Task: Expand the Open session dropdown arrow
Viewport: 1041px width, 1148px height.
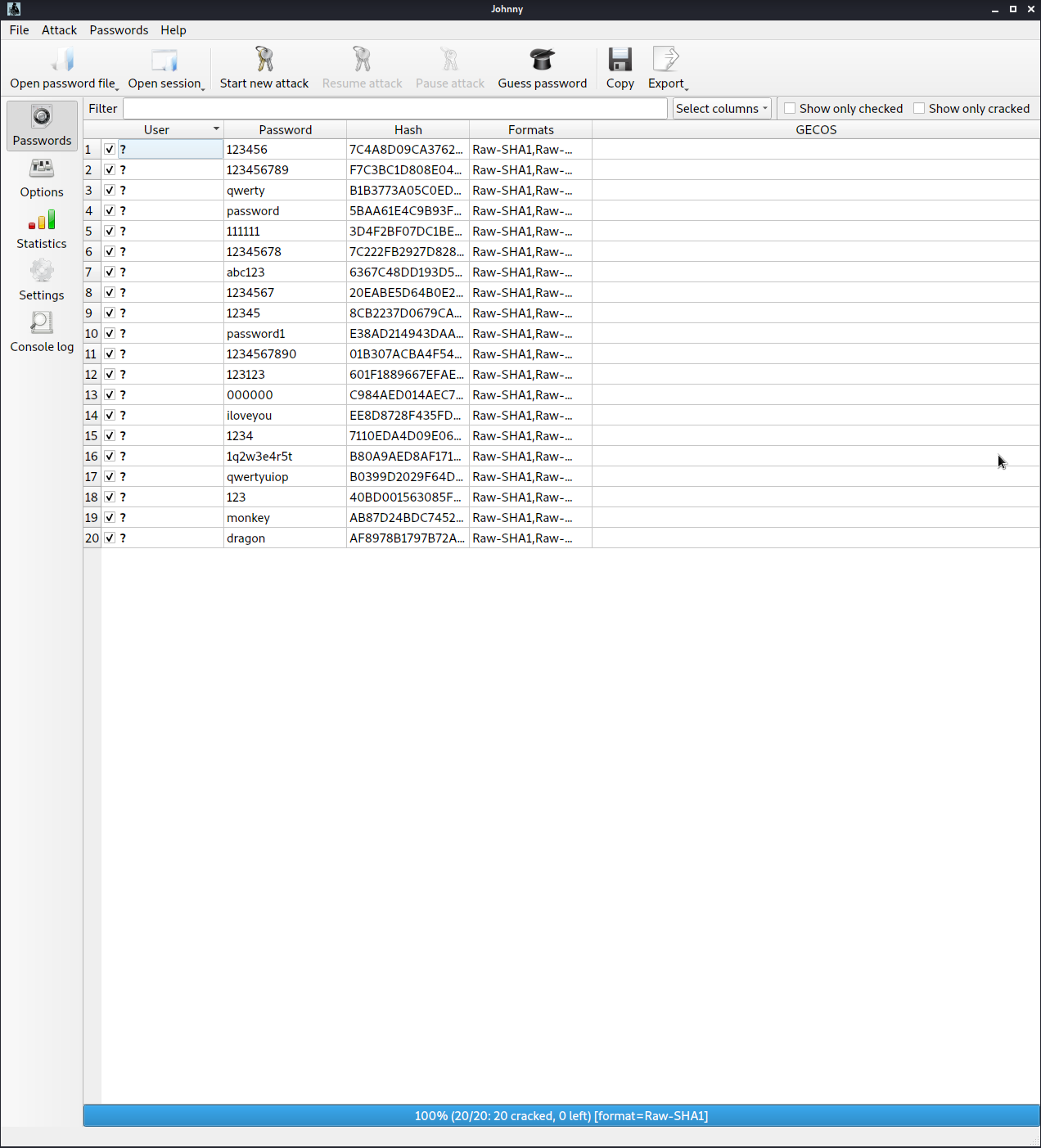Action: coord(203,88)
